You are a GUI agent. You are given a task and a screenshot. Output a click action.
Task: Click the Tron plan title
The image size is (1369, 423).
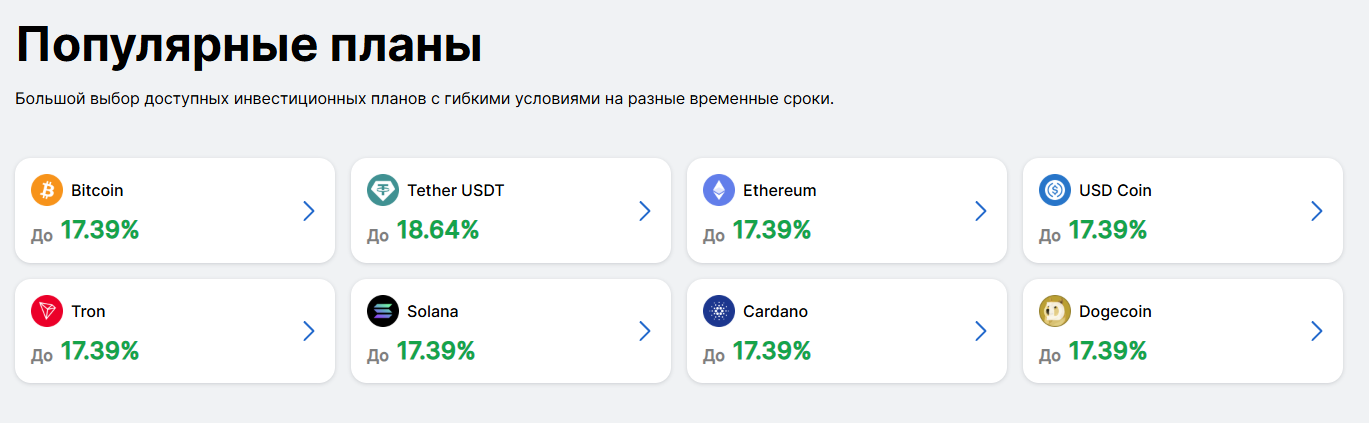88,311
